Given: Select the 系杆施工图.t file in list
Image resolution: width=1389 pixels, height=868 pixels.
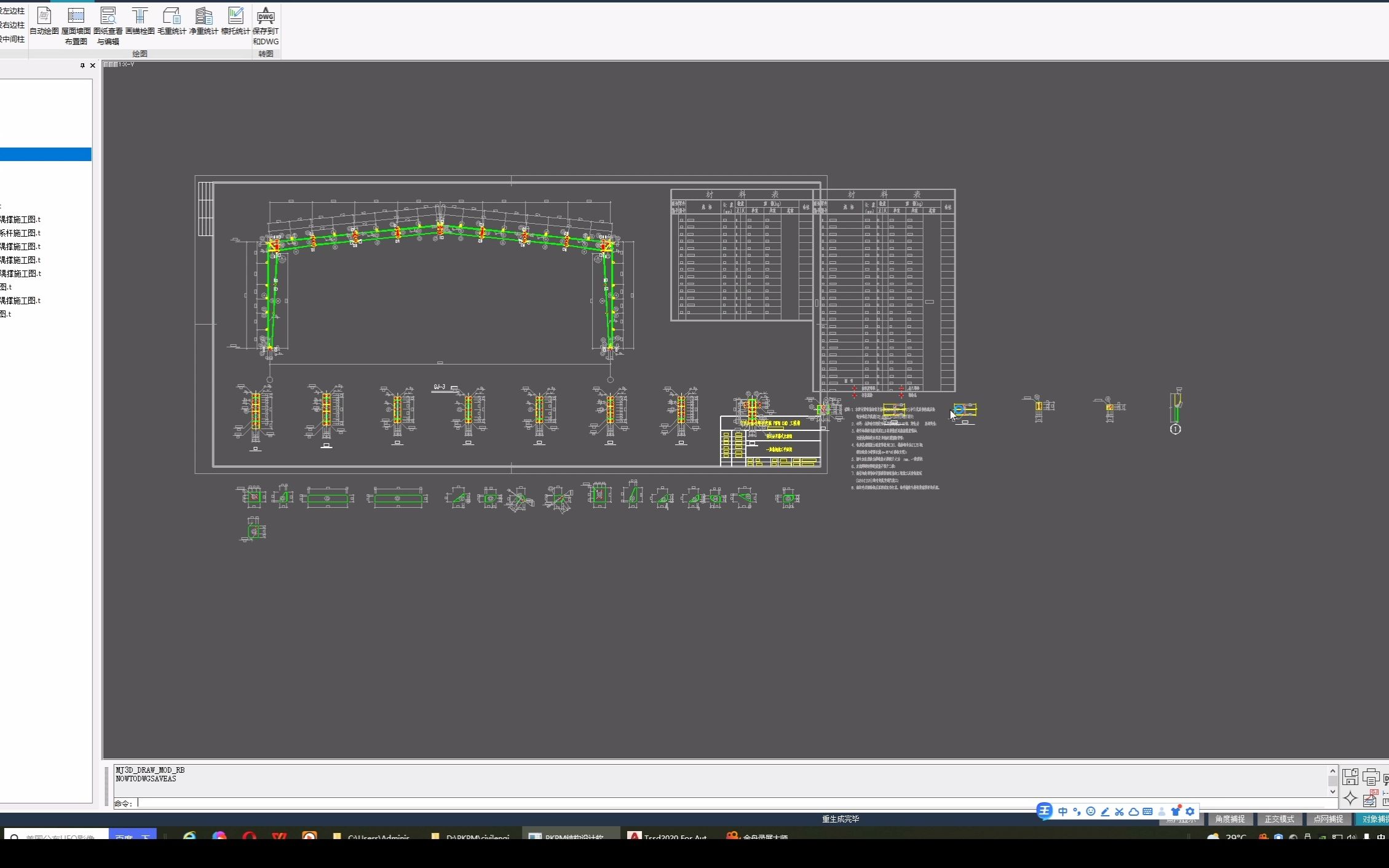Looking at the screenshot, I should pos(20,233).
